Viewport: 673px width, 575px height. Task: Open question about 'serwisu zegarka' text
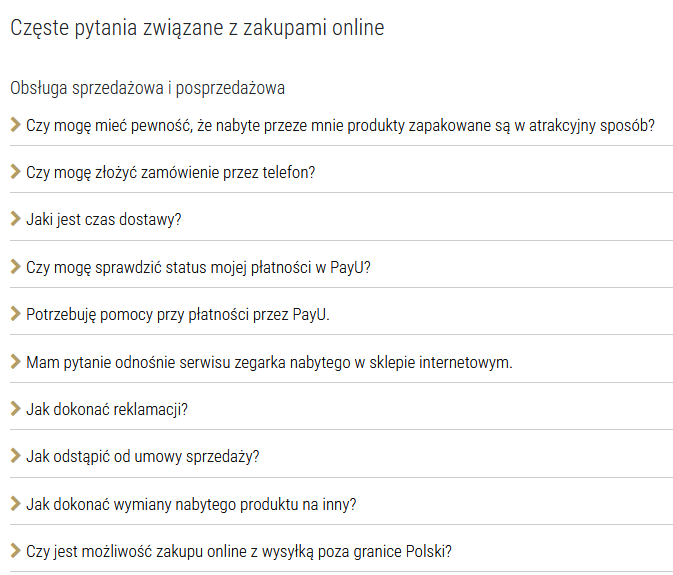click(x=269, y=362)
